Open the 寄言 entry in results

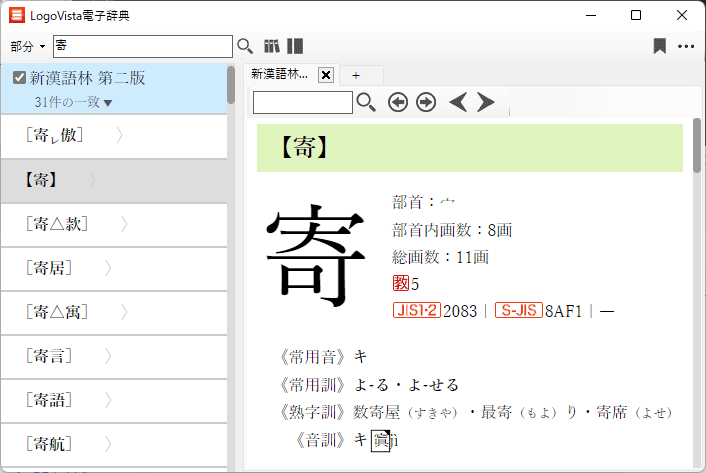pyautogui.click(x=54, y=356)
